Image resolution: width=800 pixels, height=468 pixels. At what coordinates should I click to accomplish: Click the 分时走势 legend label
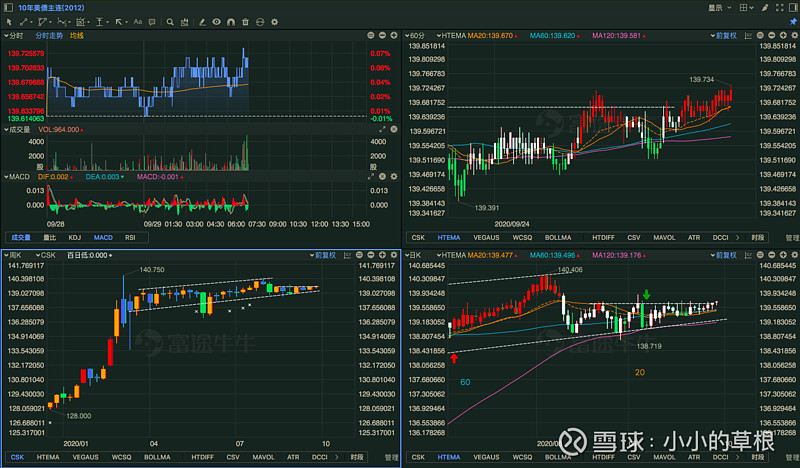[x=49, y=36]
